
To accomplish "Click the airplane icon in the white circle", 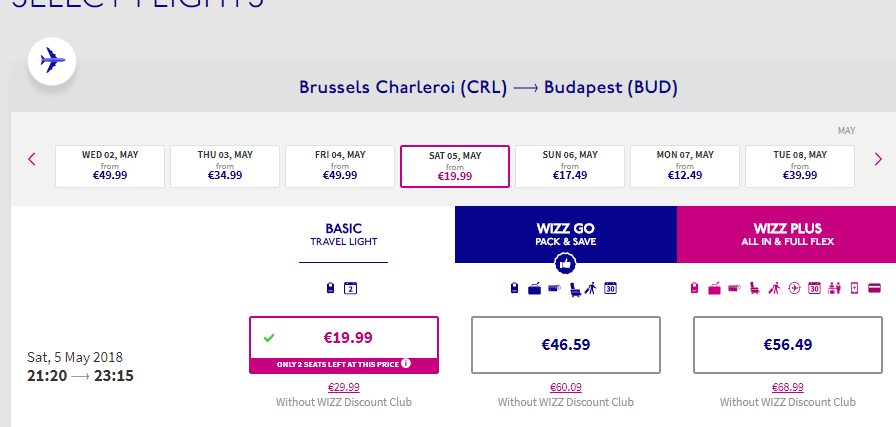I will pyautogui.click(x=52, y=61).
